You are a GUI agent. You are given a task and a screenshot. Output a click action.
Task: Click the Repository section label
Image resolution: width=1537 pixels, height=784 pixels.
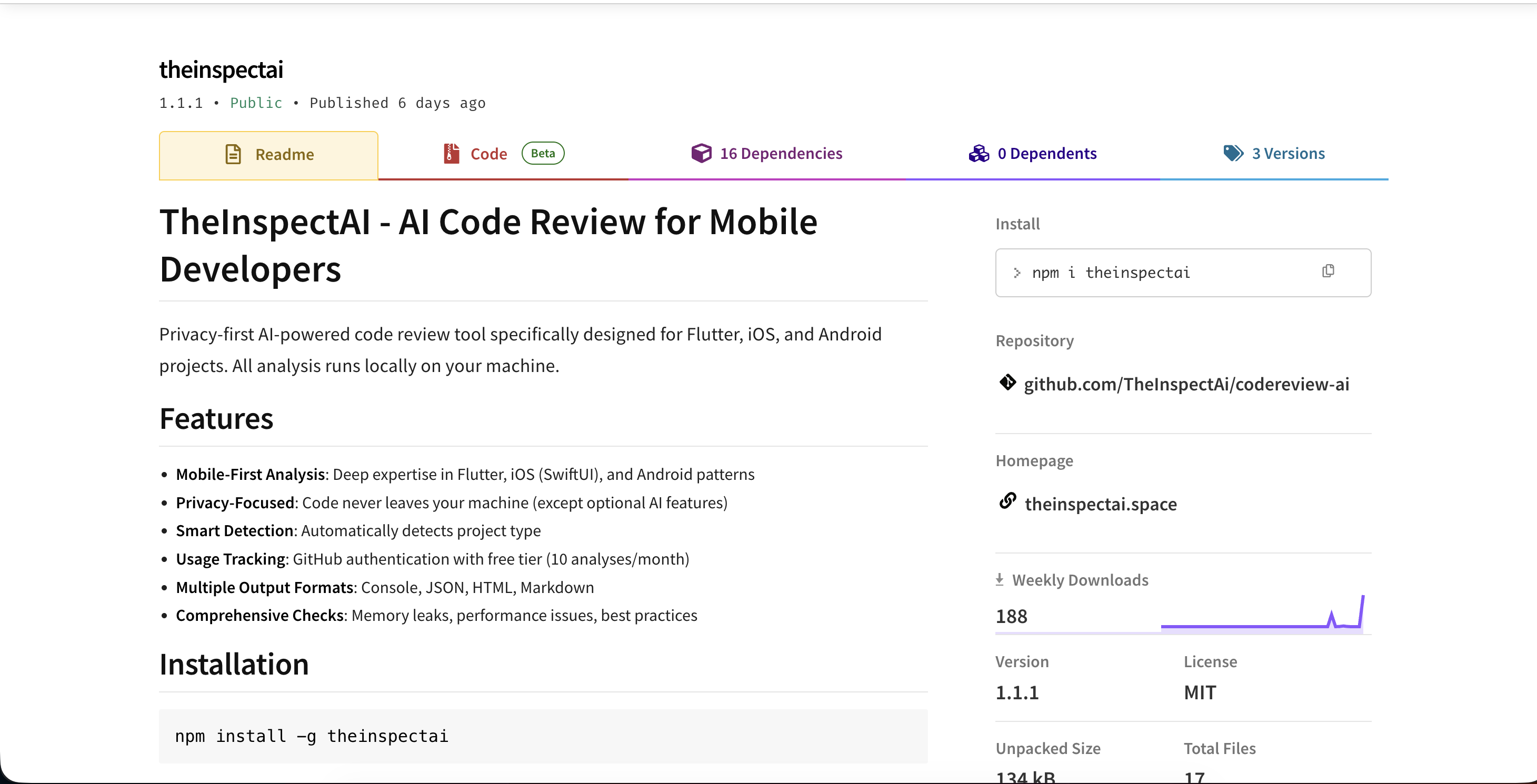tap(1035, 341)
